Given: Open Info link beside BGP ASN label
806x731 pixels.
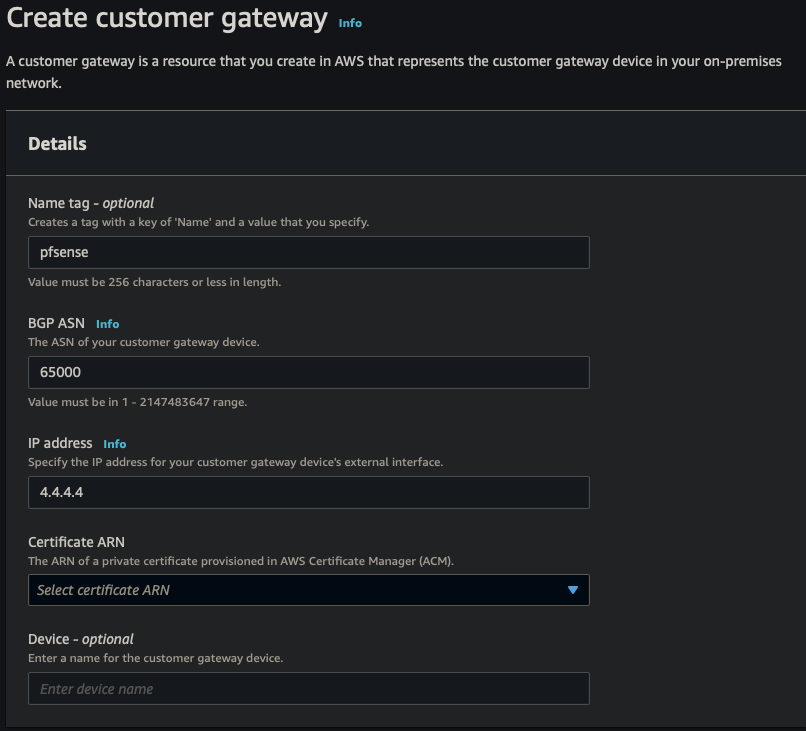Looking at the screenshot, I should coord(107,323).
